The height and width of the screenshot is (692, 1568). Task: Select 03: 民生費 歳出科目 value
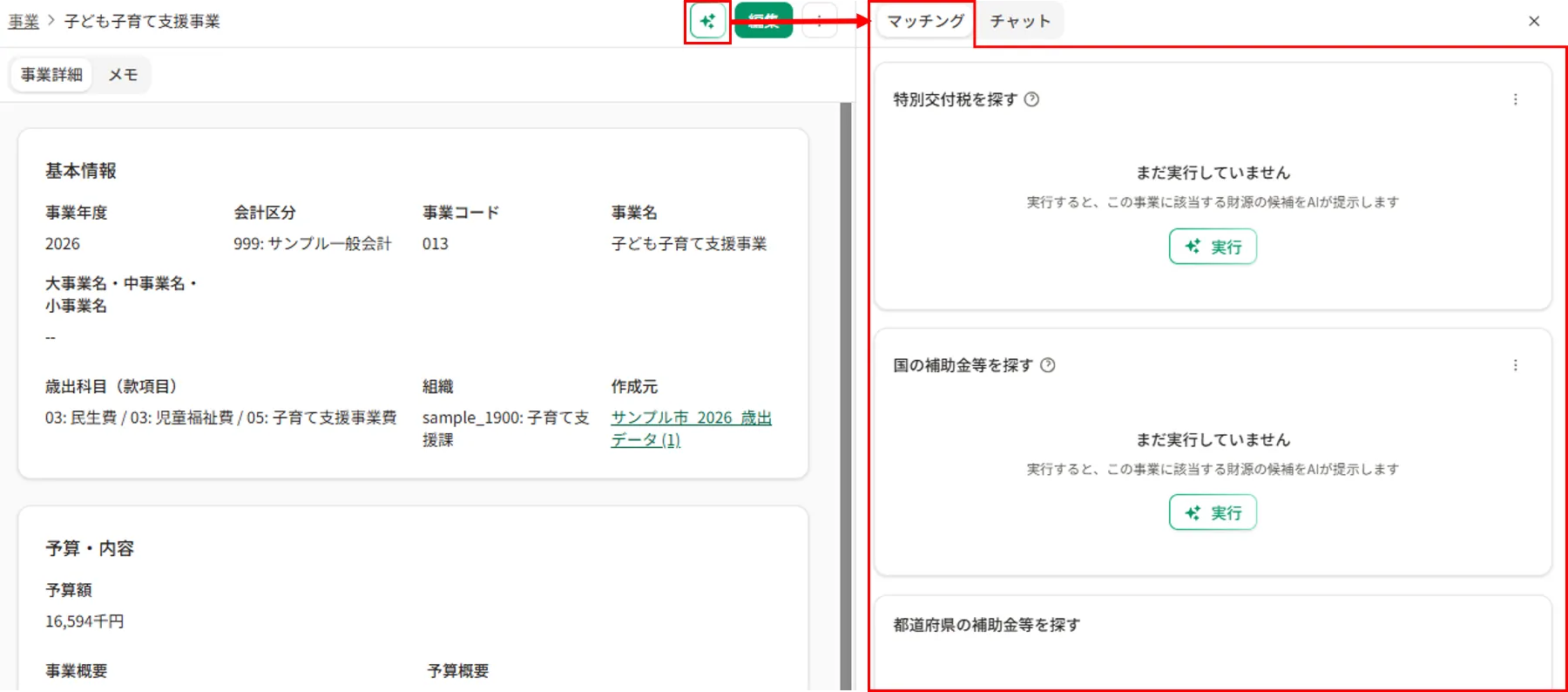[220, 417]
